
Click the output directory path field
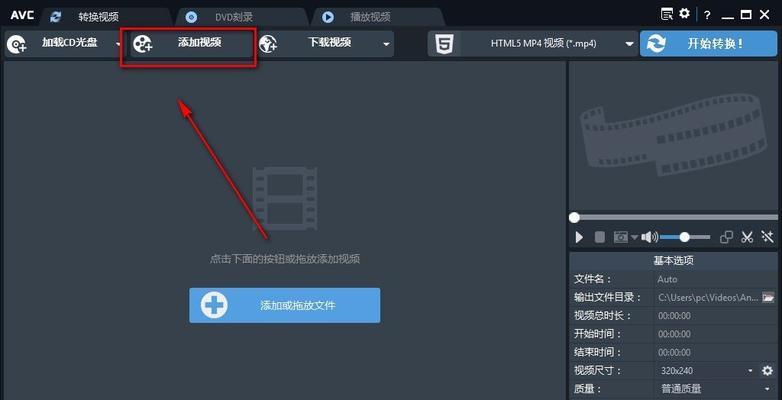pyautogui.click(x=708, y=297)
